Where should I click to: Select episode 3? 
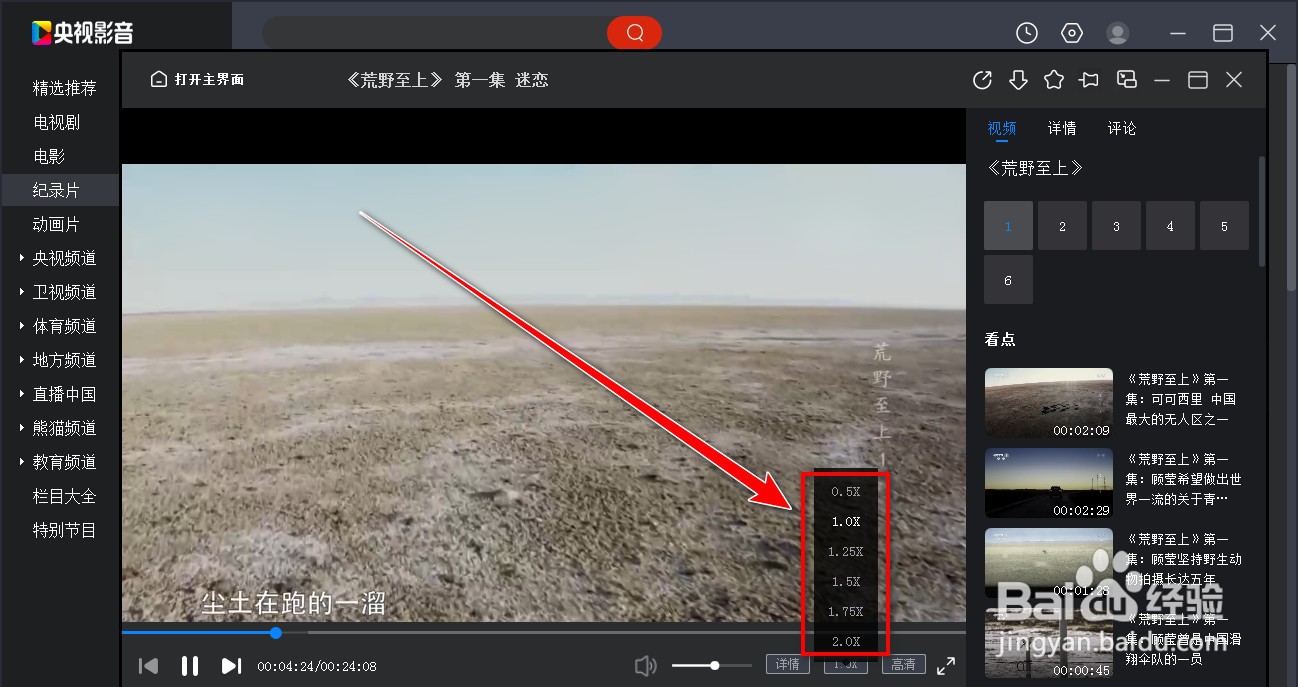[x=1116, y=226]
